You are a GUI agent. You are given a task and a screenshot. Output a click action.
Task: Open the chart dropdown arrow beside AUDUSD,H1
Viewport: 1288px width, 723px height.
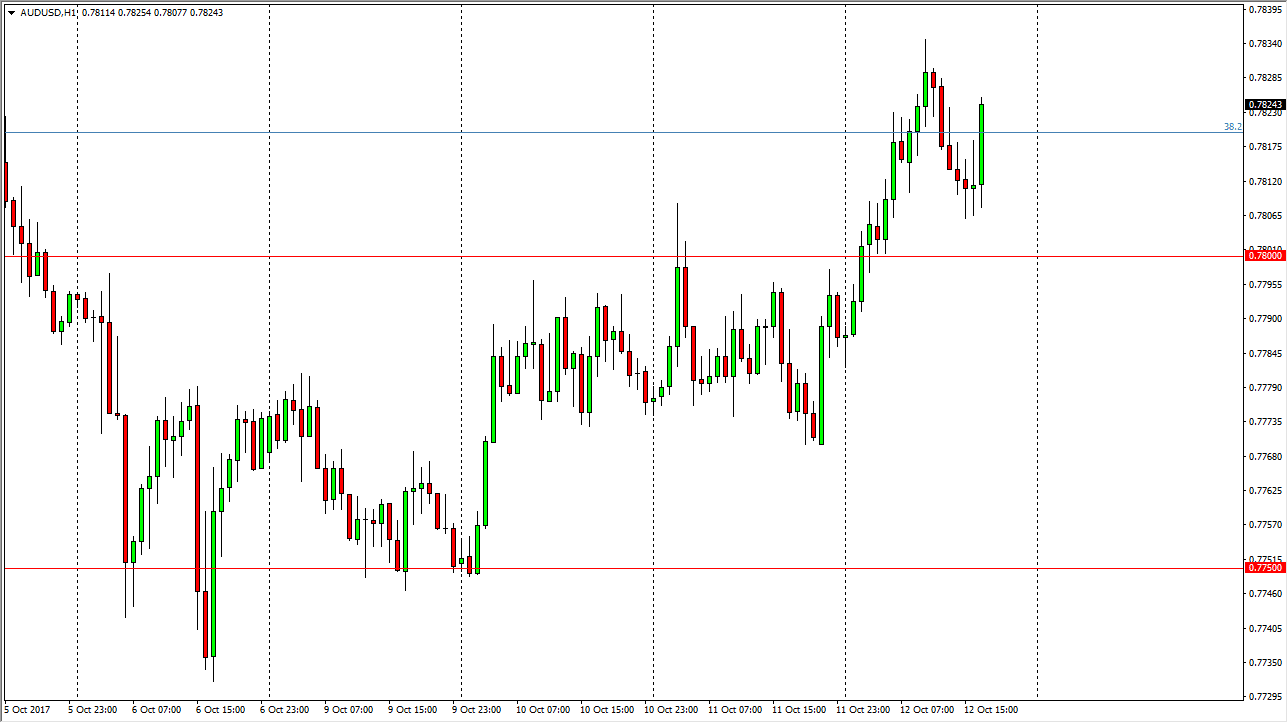[x=11, y=13]
